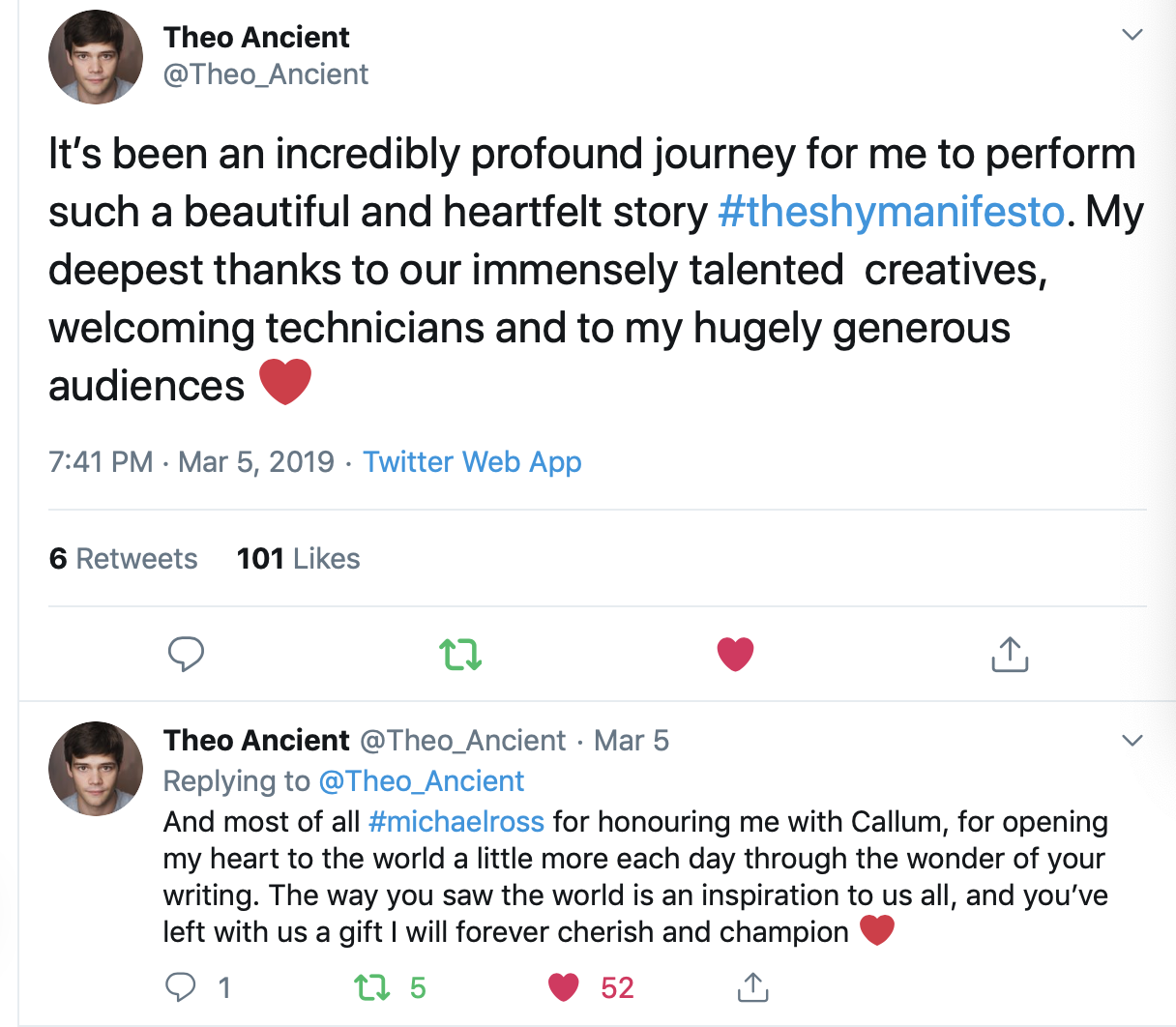This screenshot has width=1176, height=1027.
Task: Open the #michaelross hashtag link
Action: coord(456,822)
